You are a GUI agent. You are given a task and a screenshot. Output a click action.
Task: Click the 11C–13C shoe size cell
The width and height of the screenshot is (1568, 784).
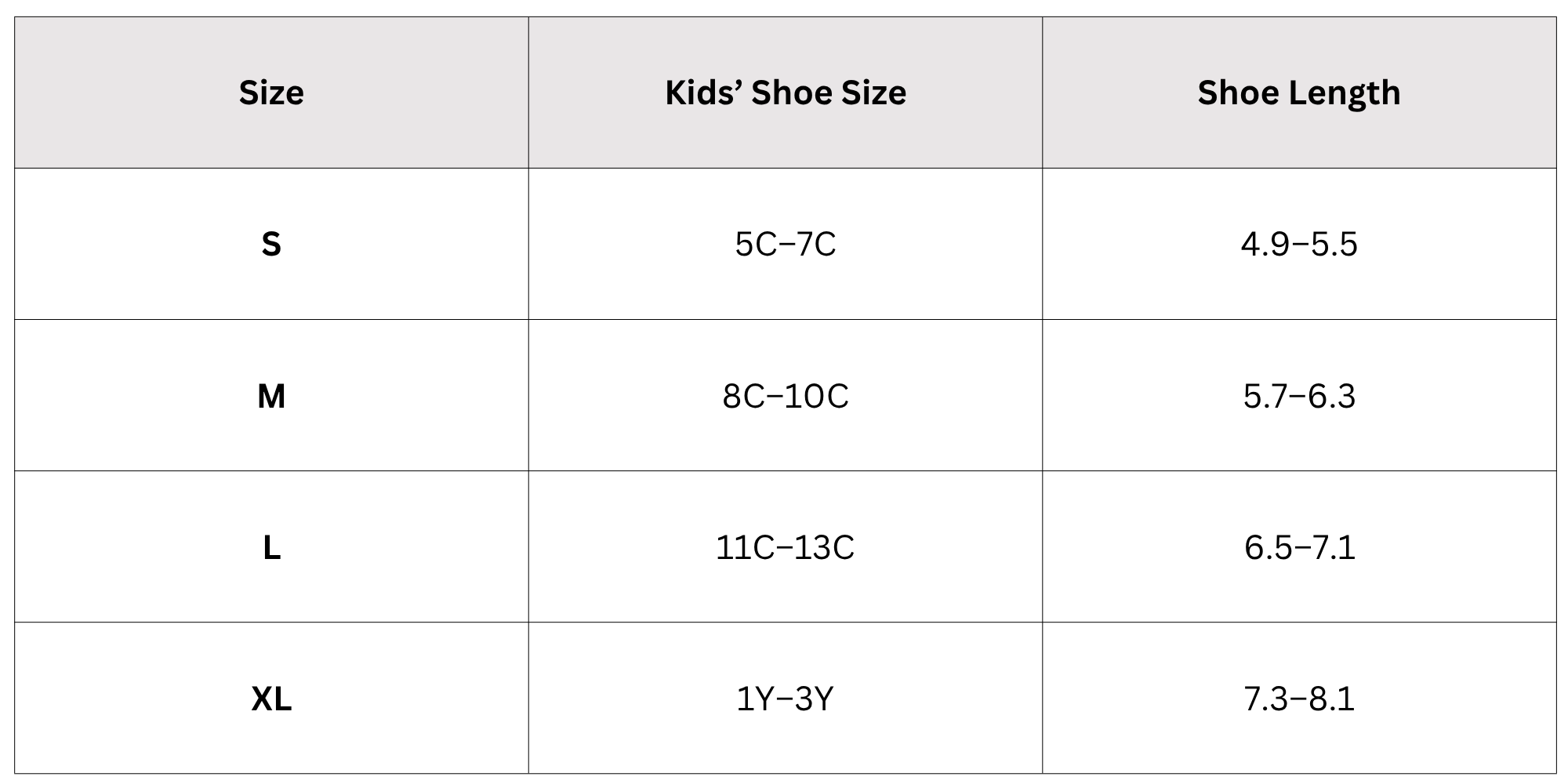pos(786,546)
